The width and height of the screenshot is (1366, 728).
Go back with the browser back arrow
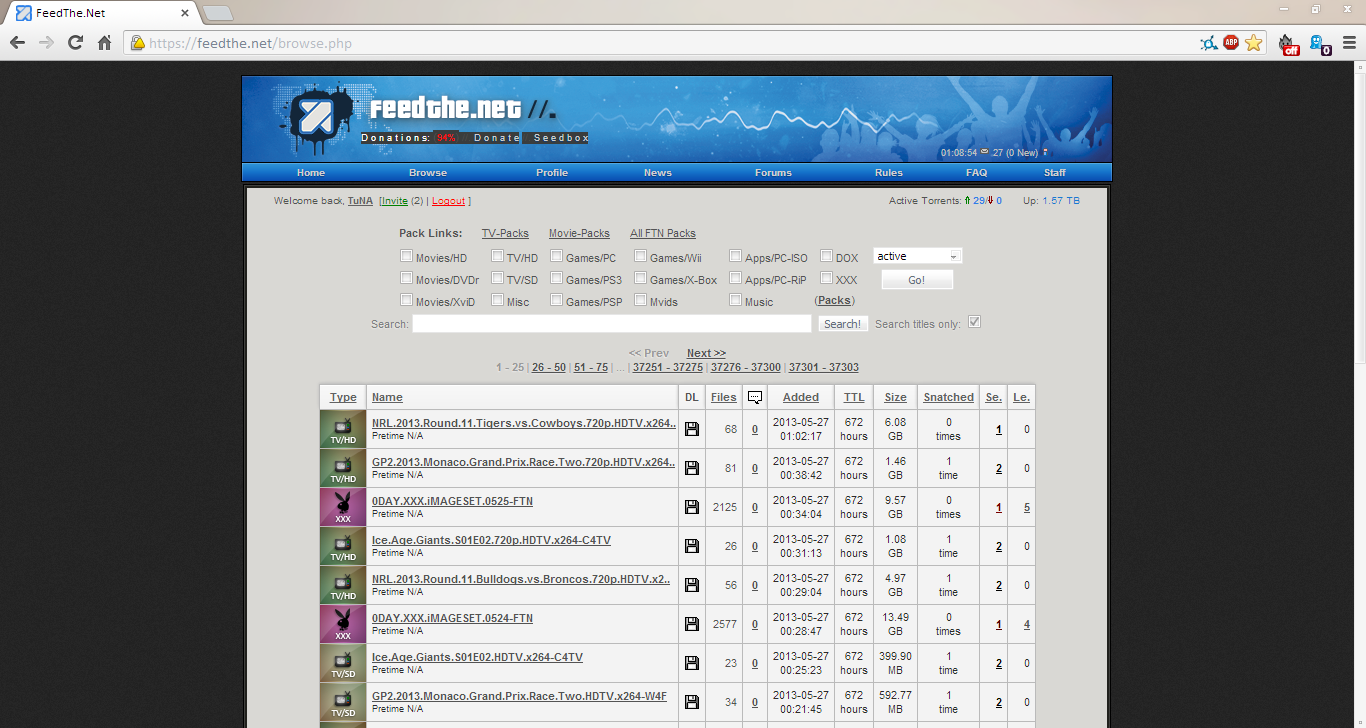(17, 43)
